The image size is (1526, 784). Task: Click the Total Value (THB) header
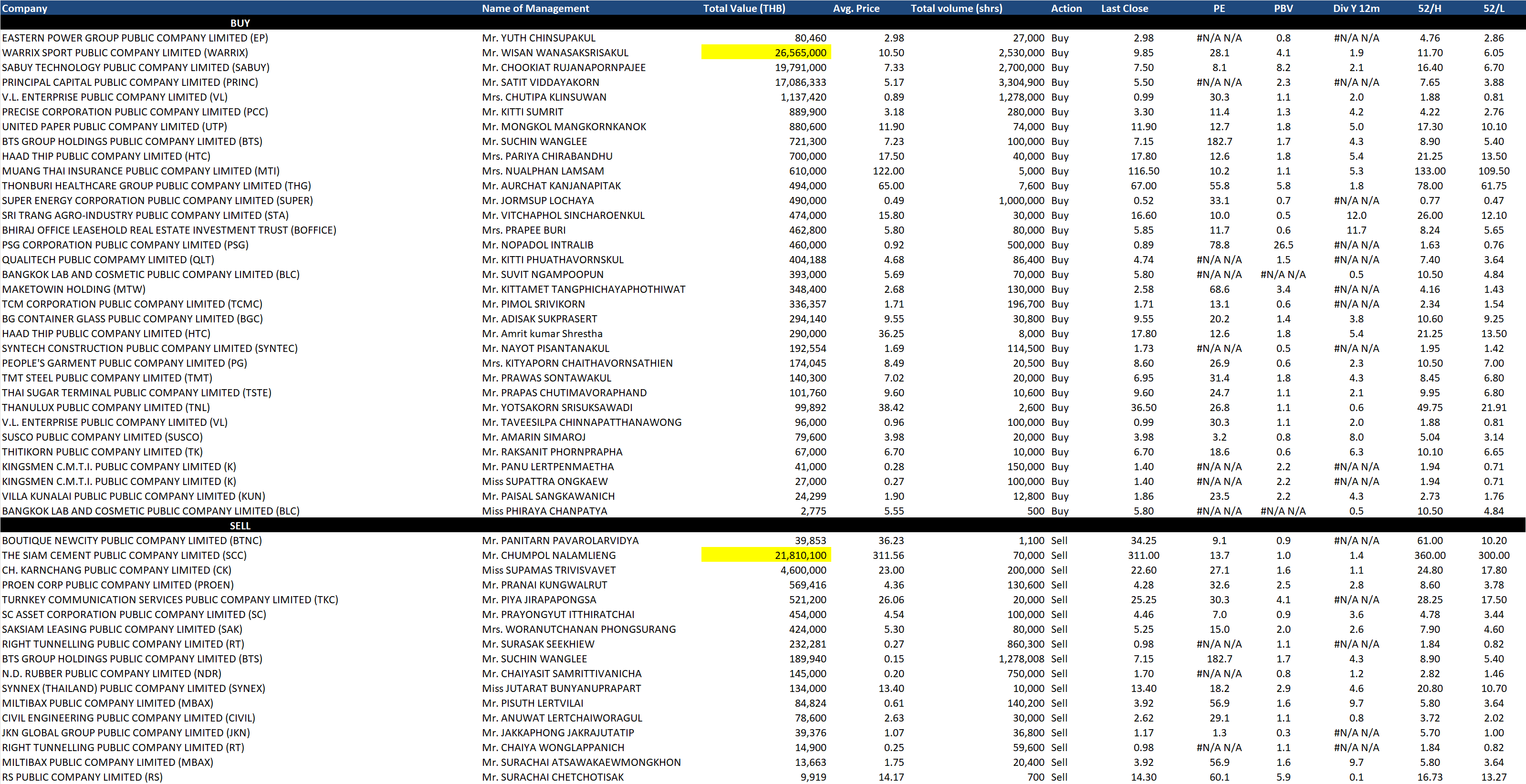click(743, 8)
